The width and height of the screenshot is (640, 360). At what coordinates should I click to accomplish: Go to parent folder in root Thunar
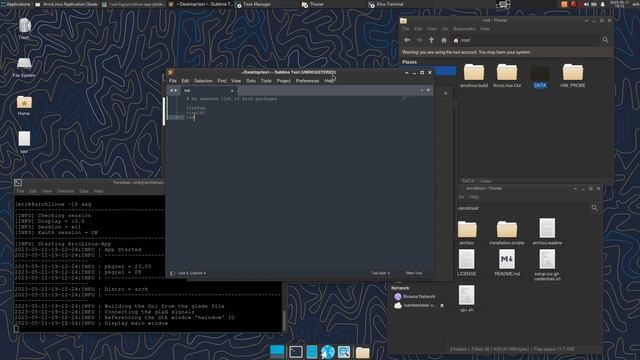tap(431, 40)
